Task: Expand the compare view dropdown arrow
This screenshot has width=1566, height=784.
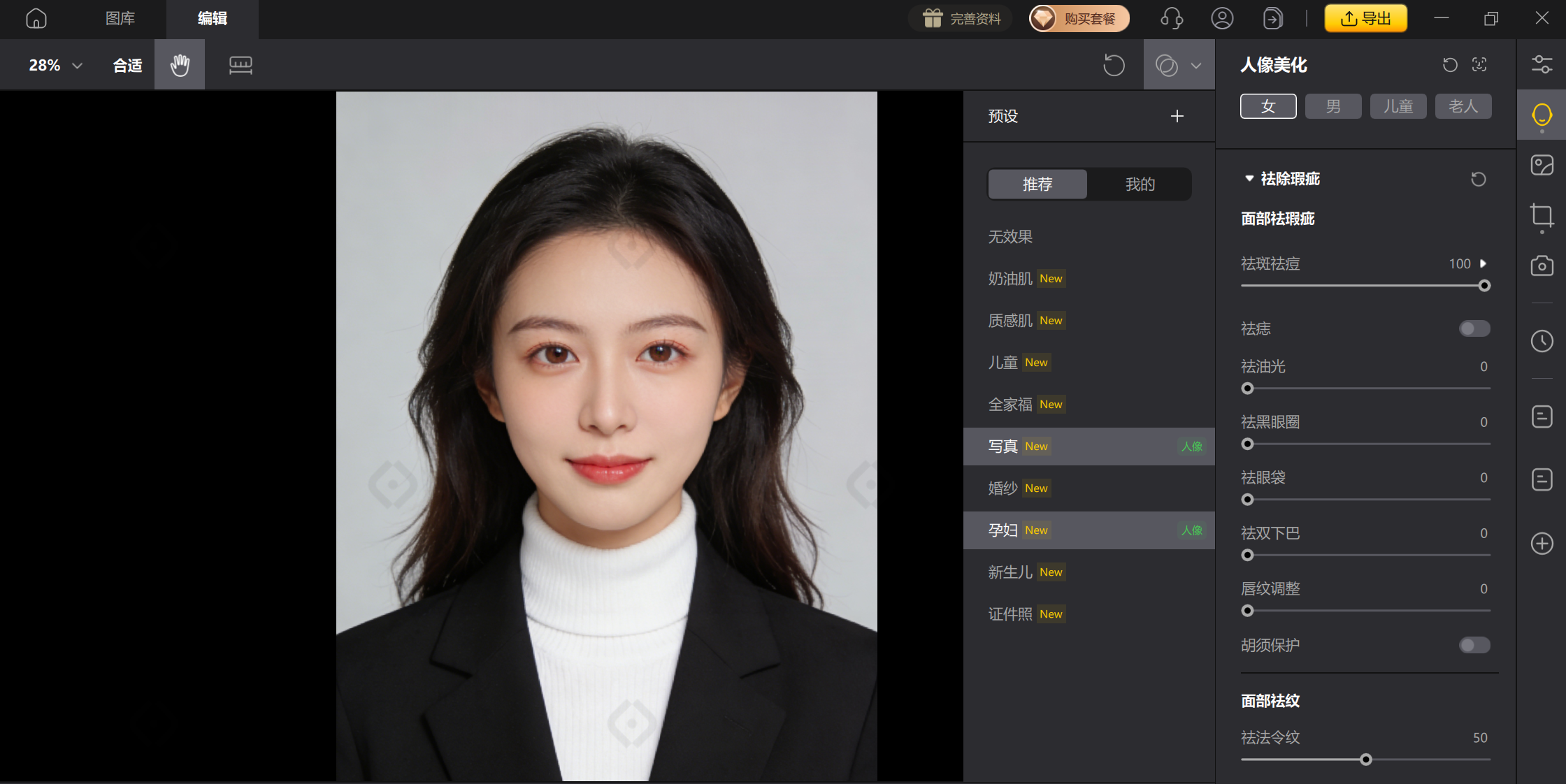Action: click(x=1196, y=66)
